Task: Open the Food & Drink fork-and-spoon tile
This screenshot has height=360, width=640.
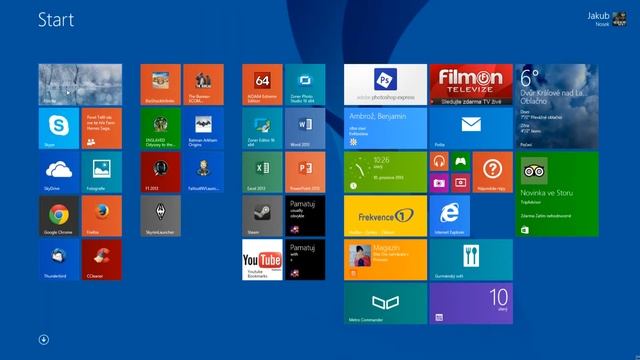Action: coord(471,260)
